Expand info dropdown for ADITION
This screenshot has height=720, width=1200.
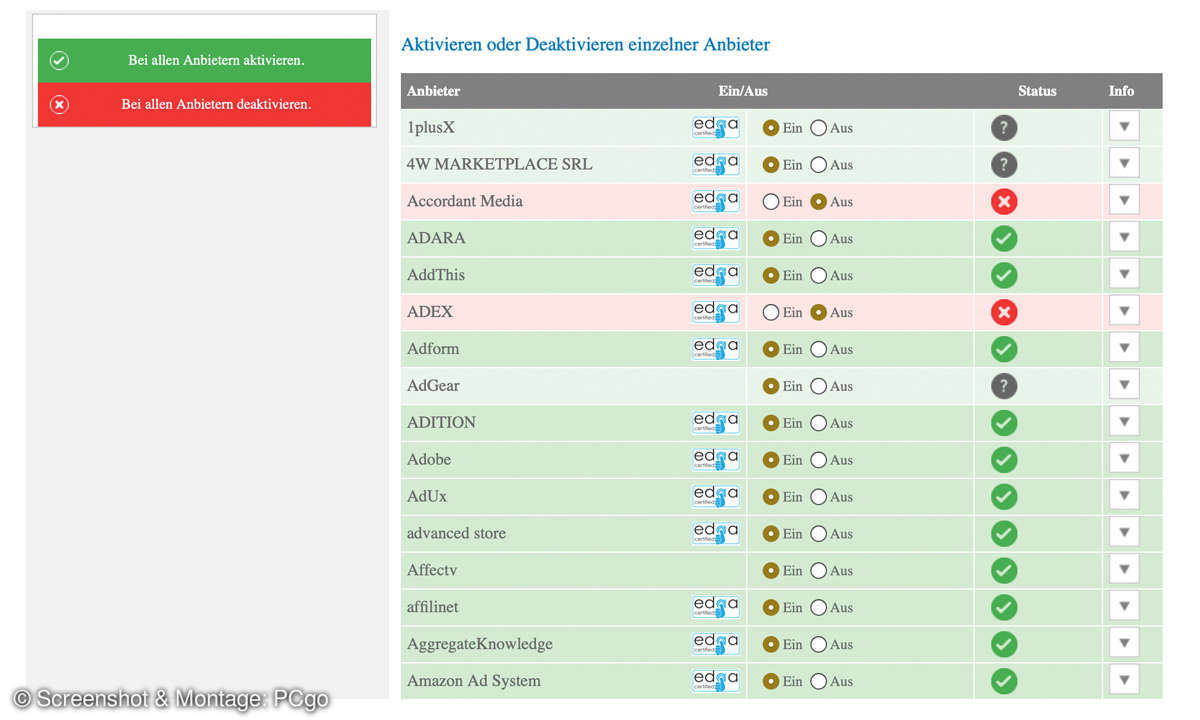point(1124,422)
